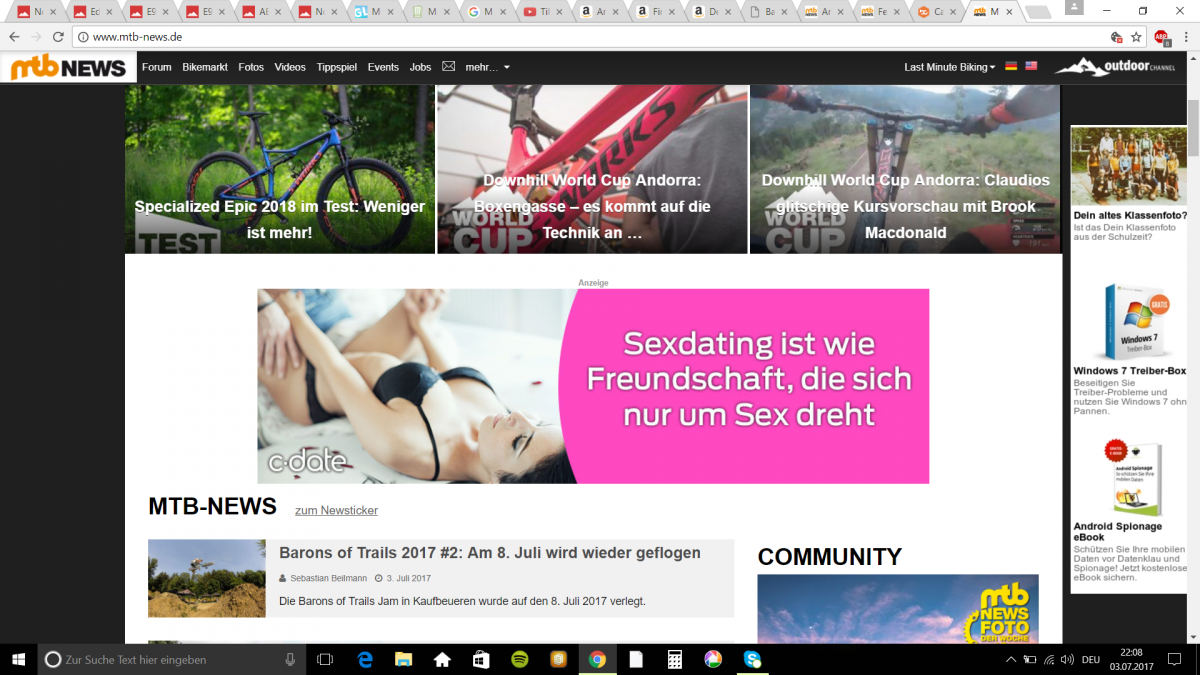Follow the 'zum Newsticker' link
The height and width of the screenshot is (675, 1200).
coord(336,510)
